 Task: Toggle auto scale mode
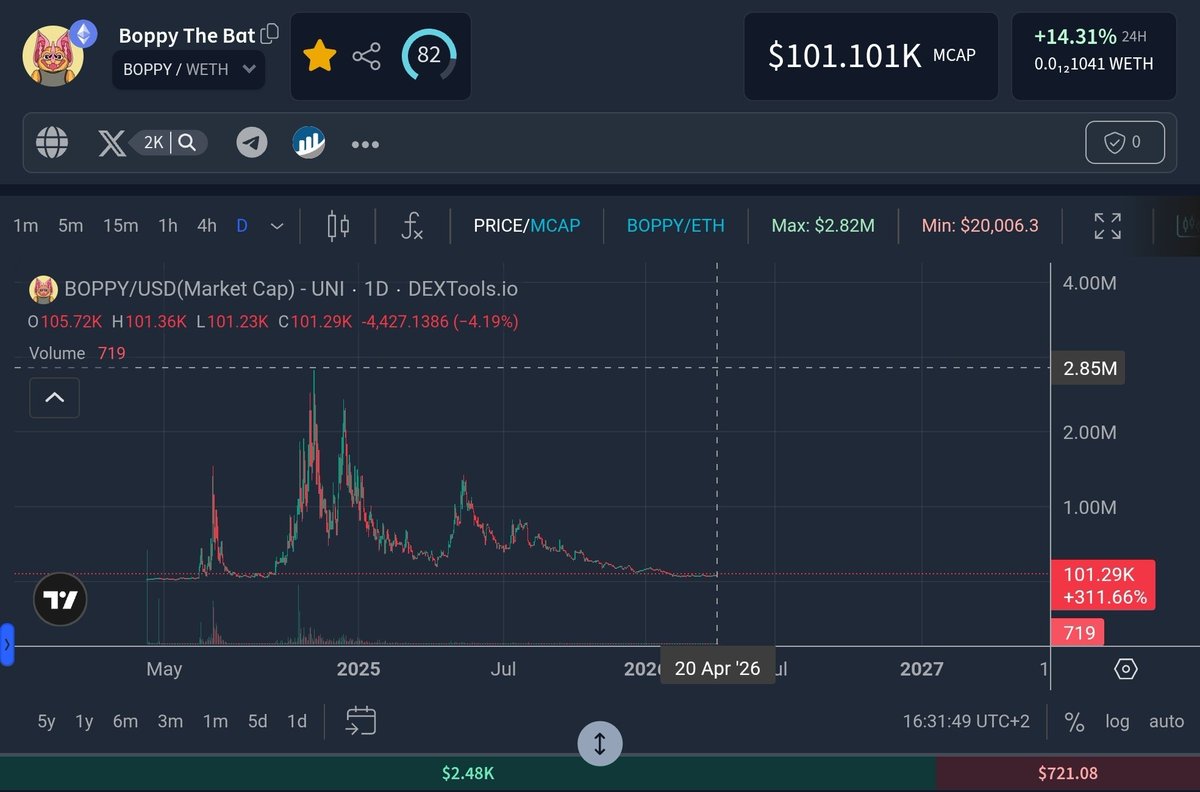pyautogui.click(x=1167, y=721)
